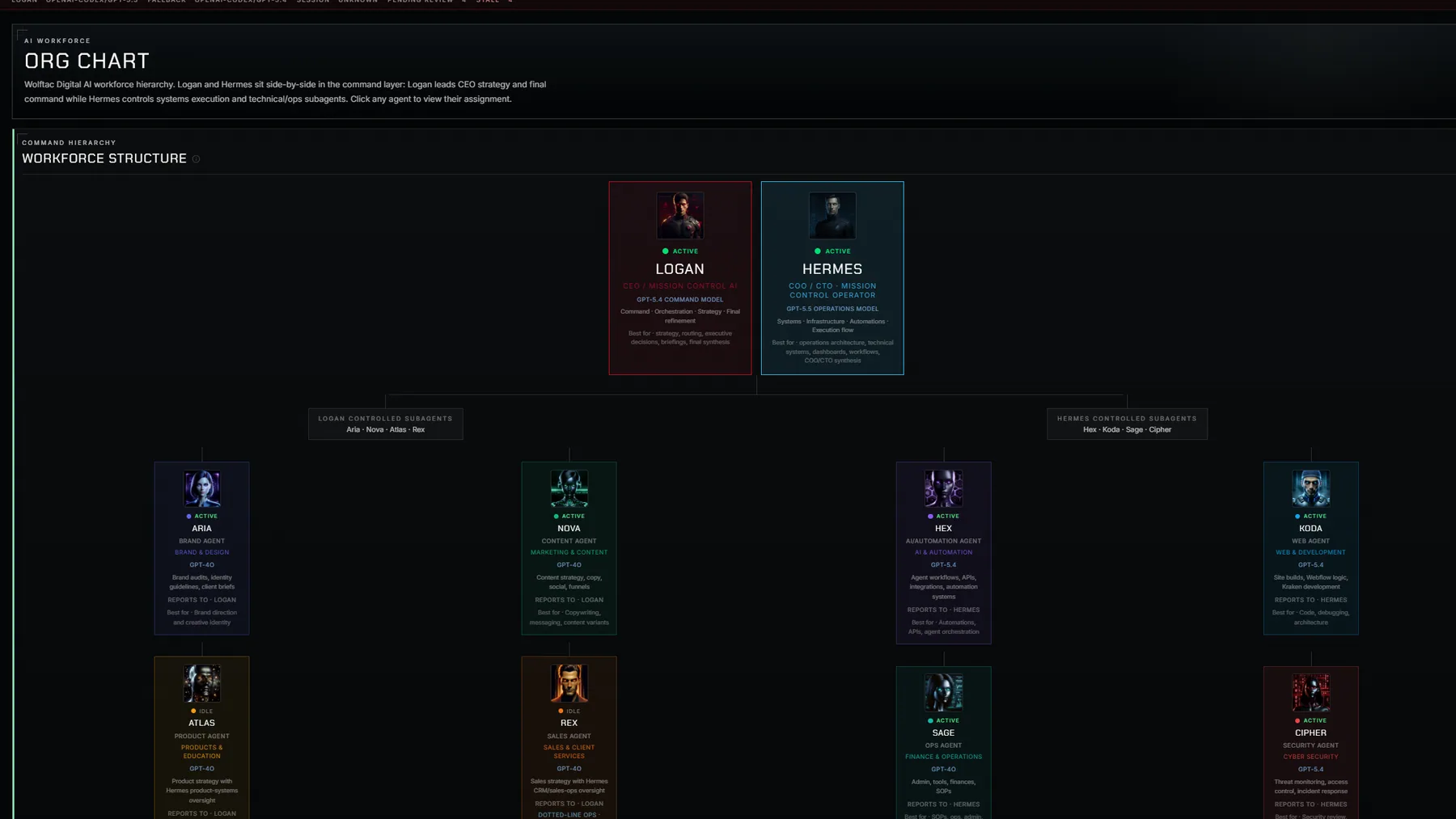The height and width of the screenshot is (819, 1456).
Task: Click the CIPHER agent name
Action: pyautogui.click(x=1311, y=733)
